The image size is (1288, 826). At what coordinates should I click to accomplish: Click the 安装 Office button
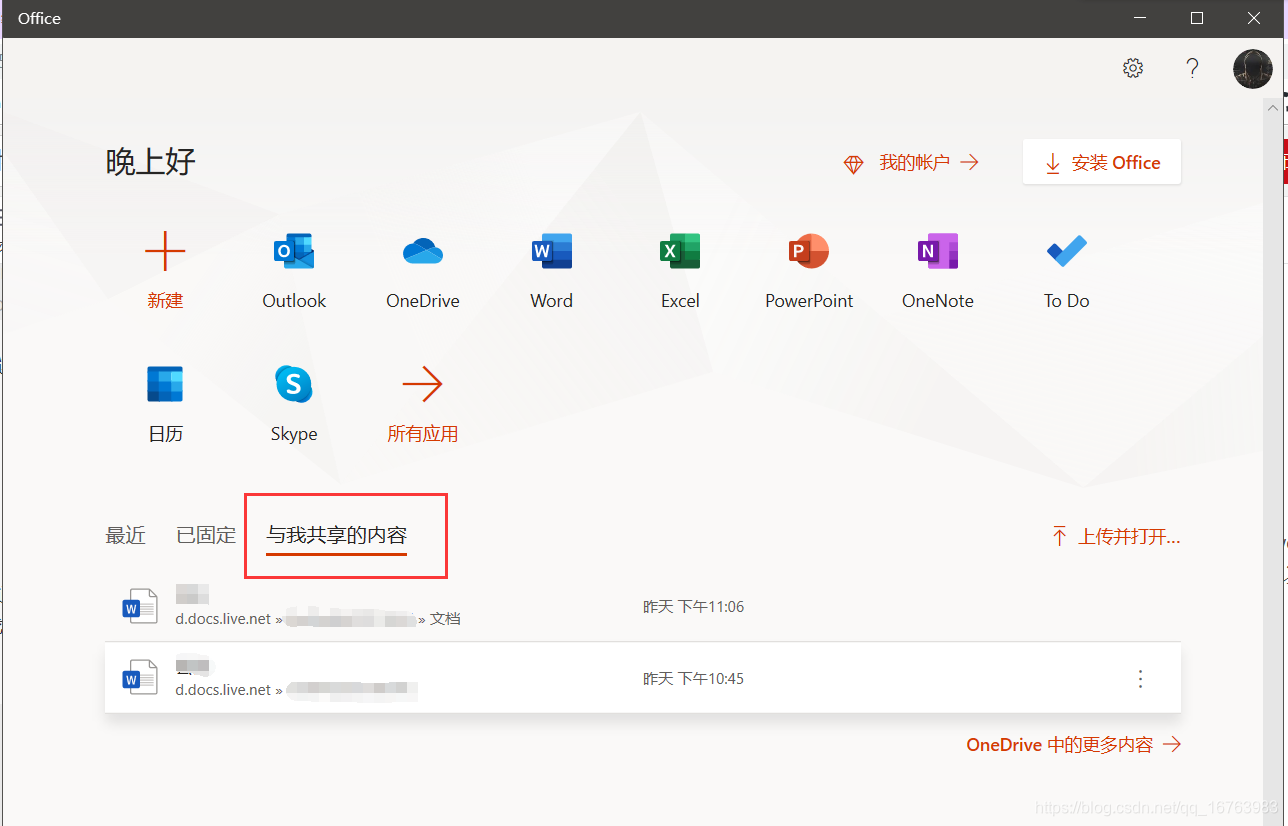click(1102, 163)
